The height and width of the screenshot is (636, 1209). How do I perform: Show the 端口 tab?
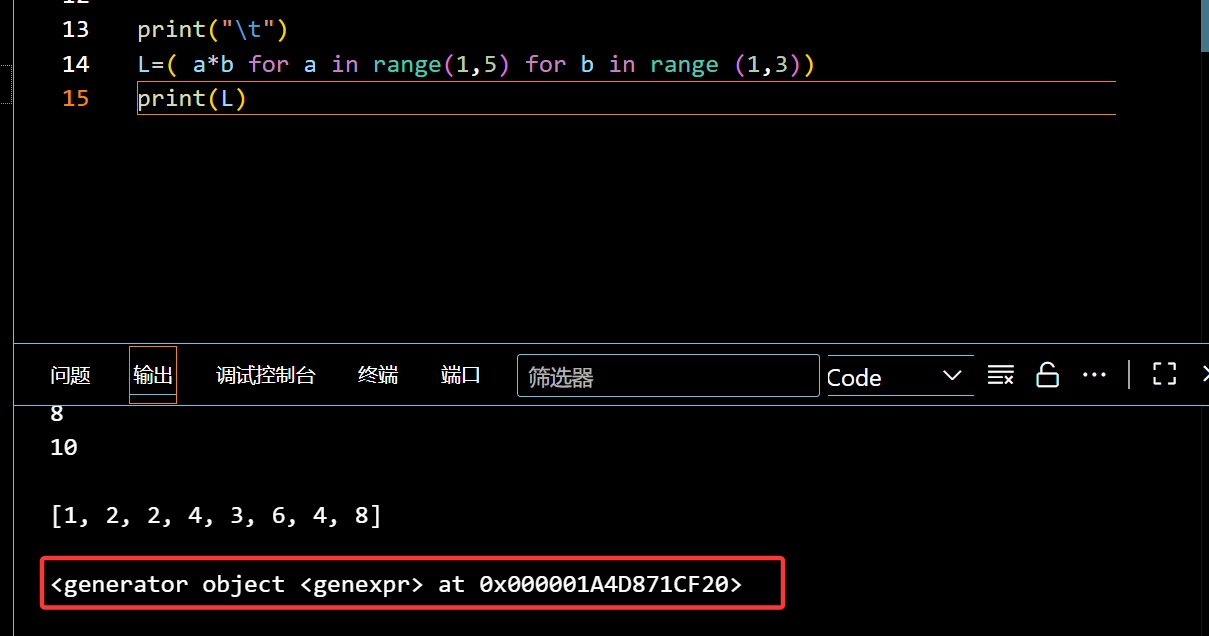(461, 376)
